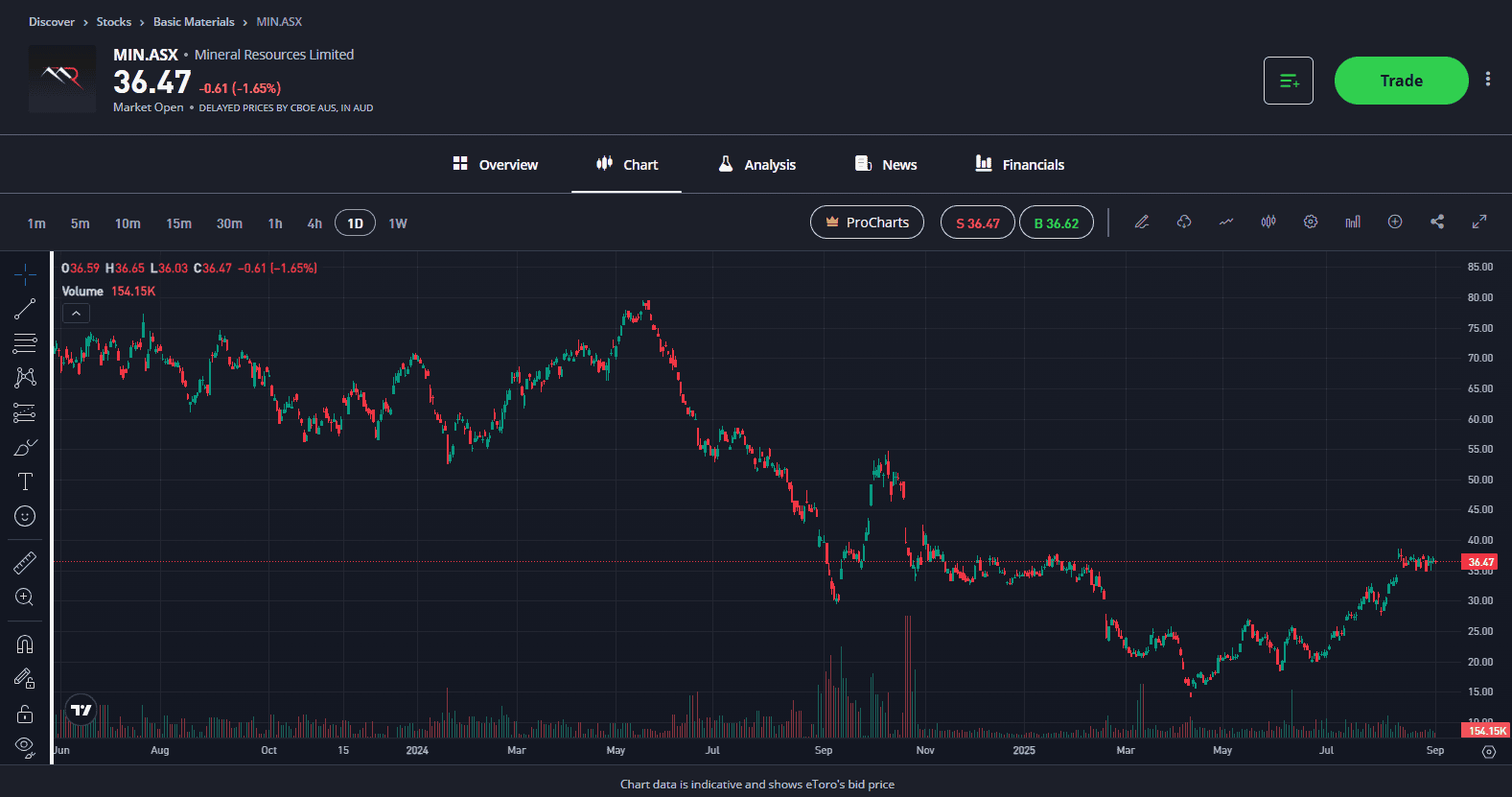Image resolution: width=1512 pixels, height=797 pixels.
Task: Expand the chart to fullscreen
Action: click(1479, 222)
